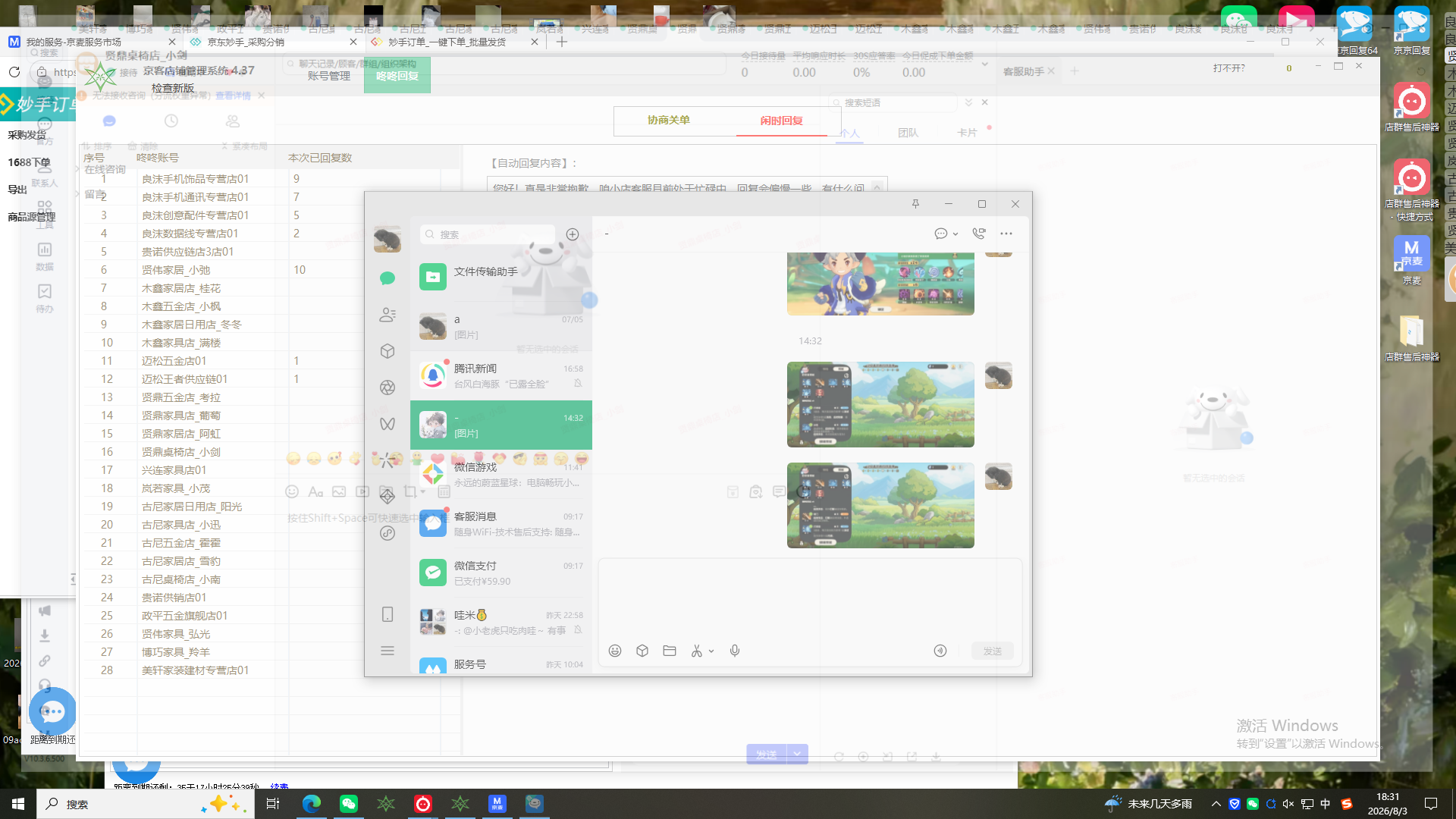Open the dropdown beside the blue 发送 button
The image size is (1456, 819).
coord(797,754)
